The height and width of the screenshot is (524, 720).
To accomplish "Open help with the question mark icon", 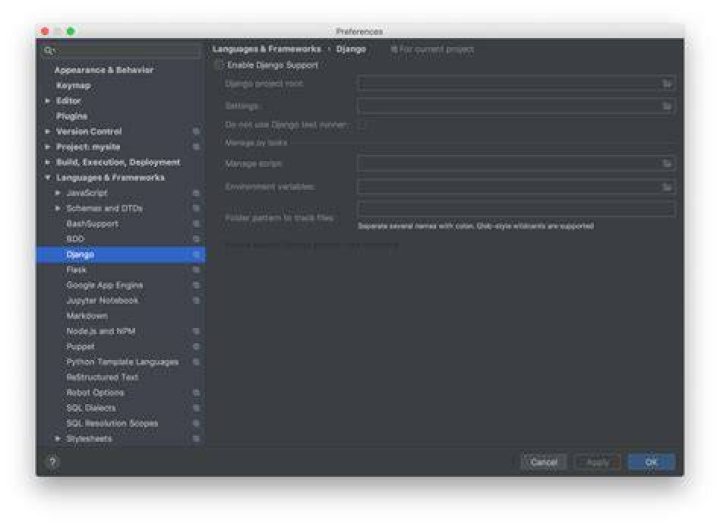I will pyautogui.click(x=52, y=462).
